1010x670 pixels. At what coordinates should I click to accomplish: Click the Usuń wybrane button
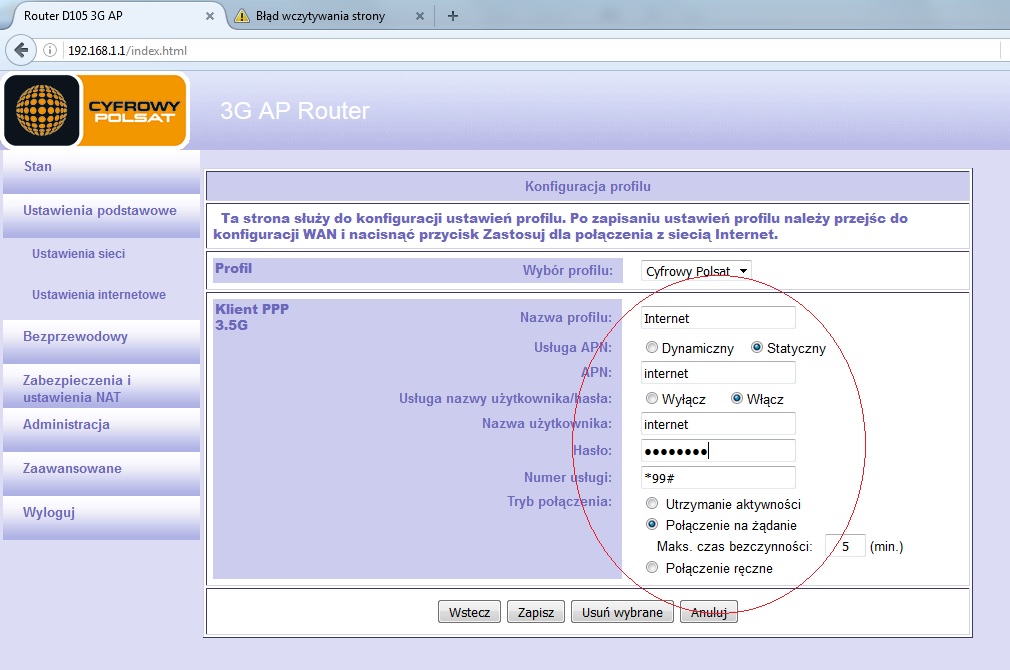click(x=622, y=612)
